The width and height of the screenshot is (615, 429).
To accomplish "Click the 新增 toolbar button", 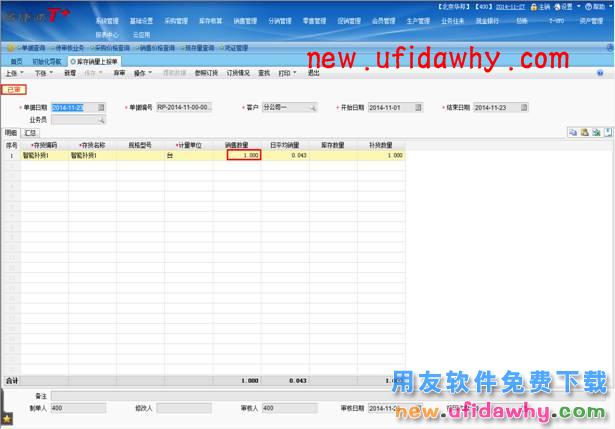I will click(x=70, y=73).
